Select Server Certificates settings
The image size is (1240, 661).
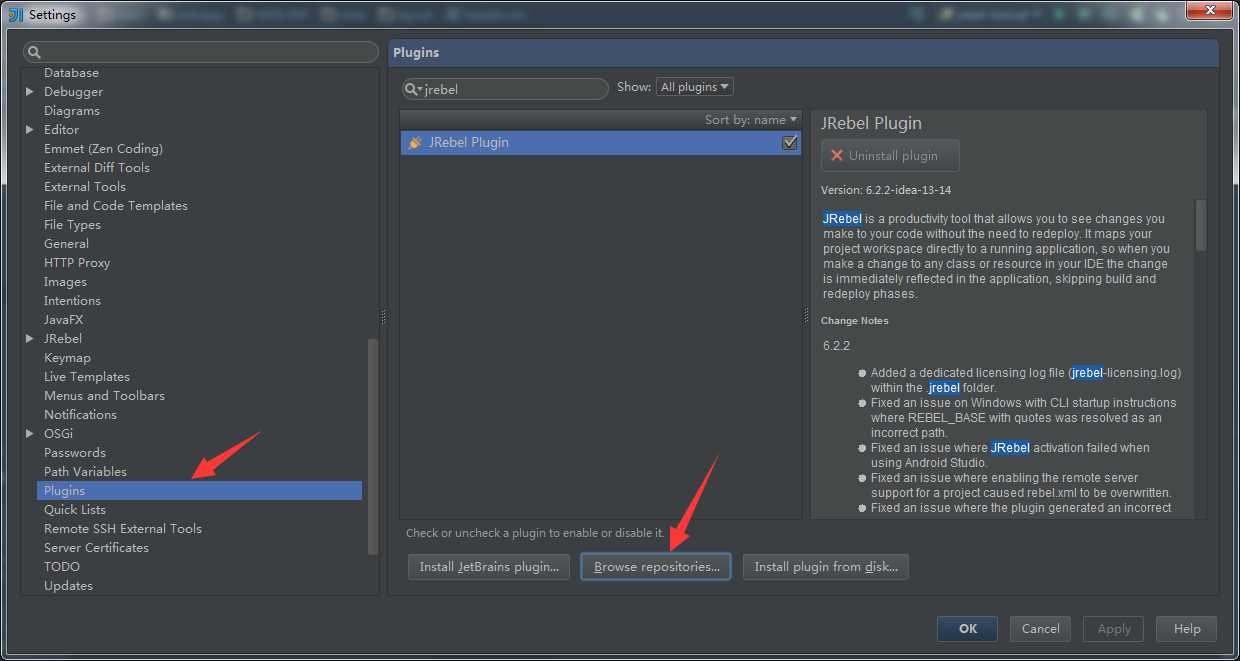coord(96,548)
